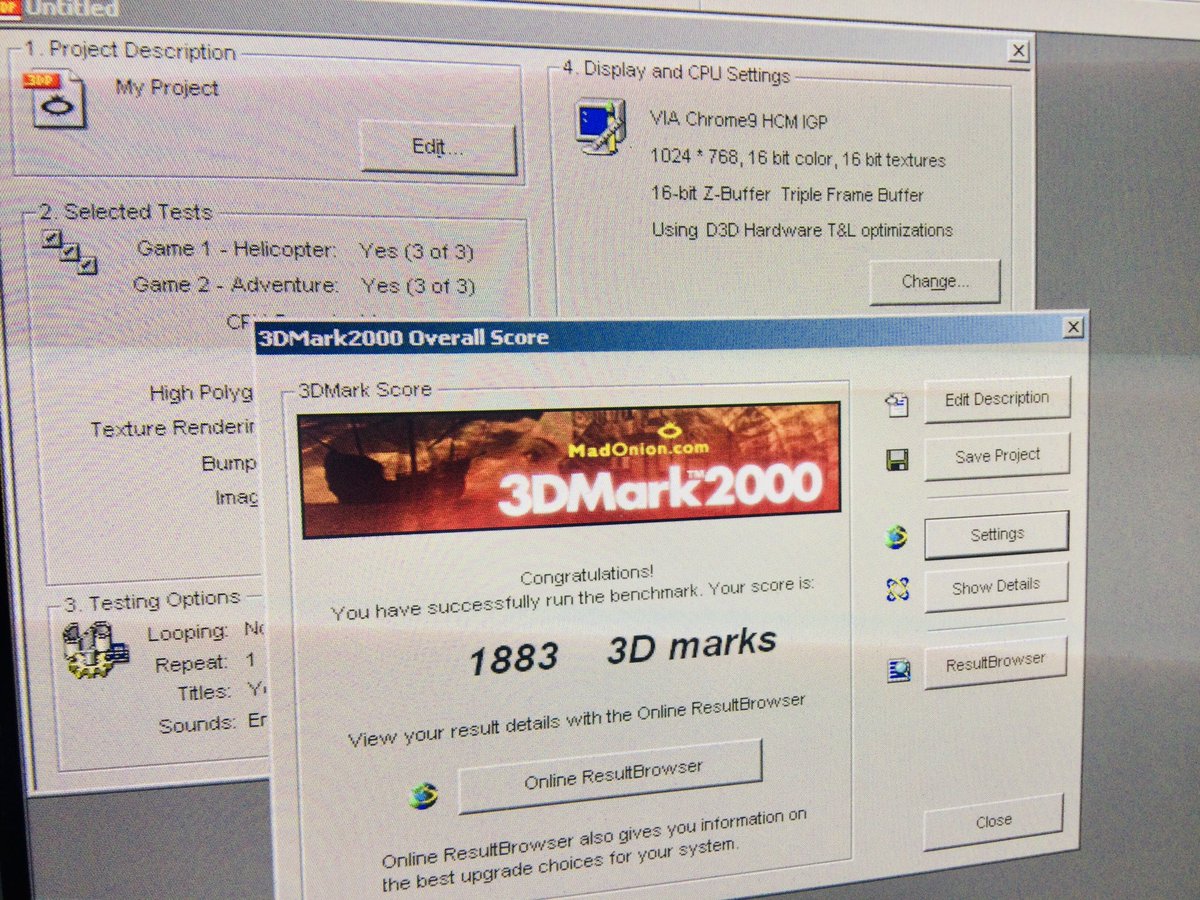Click the X button on the score dialog title bar
1200x900 pixels.
pyautogui.click(x=1073, y=327)
